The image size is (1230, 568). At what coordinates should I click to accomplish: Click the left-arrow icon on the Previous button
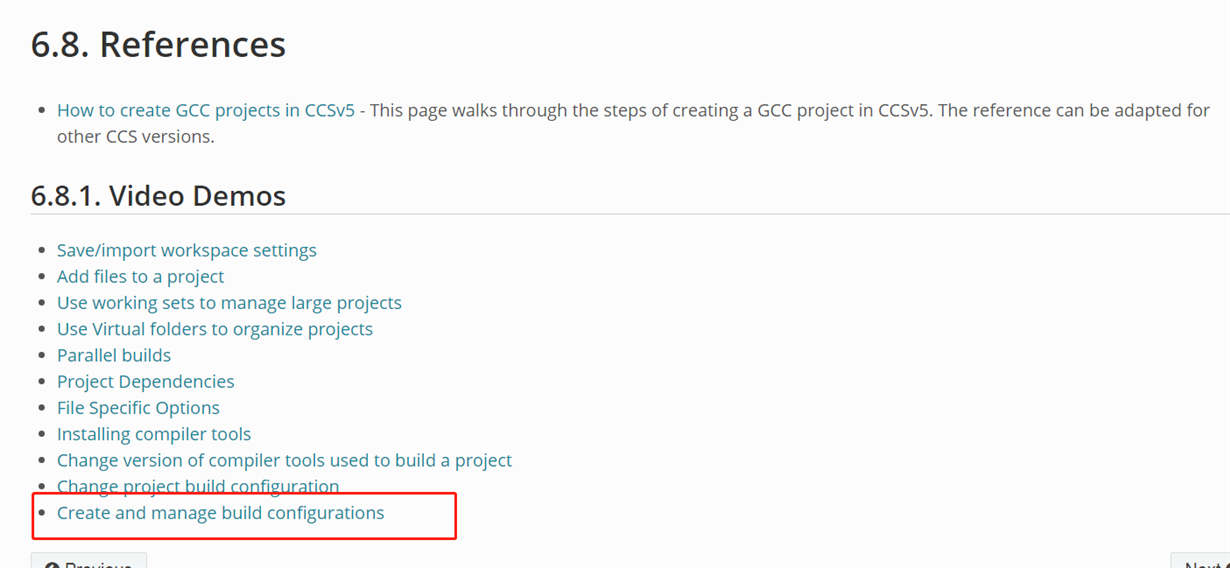(50, 564)
